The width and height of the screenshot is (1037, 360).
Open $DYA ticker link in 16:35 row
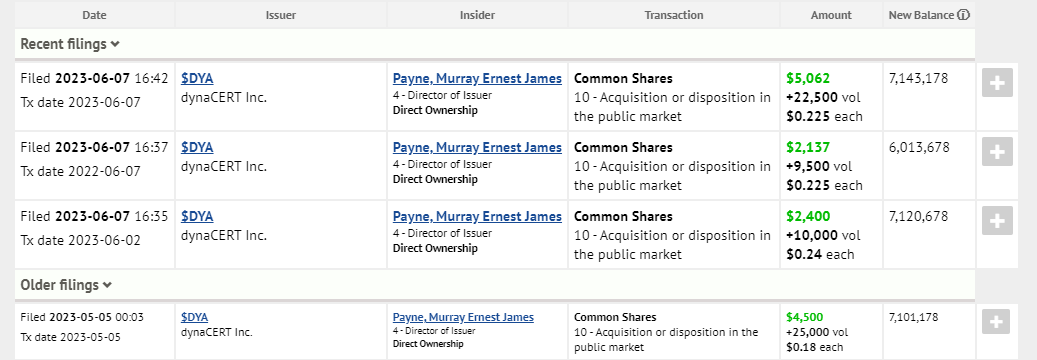[x=197, y=216]
